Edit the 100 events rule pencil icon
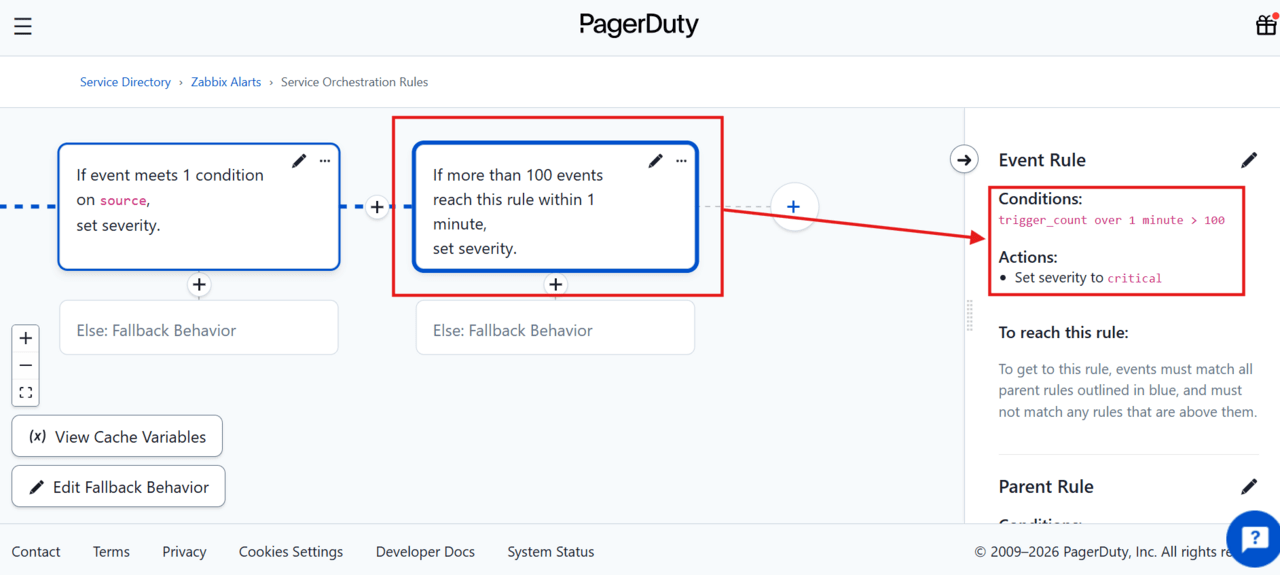This screenshot has width=1280, height=575. (656, 161)
